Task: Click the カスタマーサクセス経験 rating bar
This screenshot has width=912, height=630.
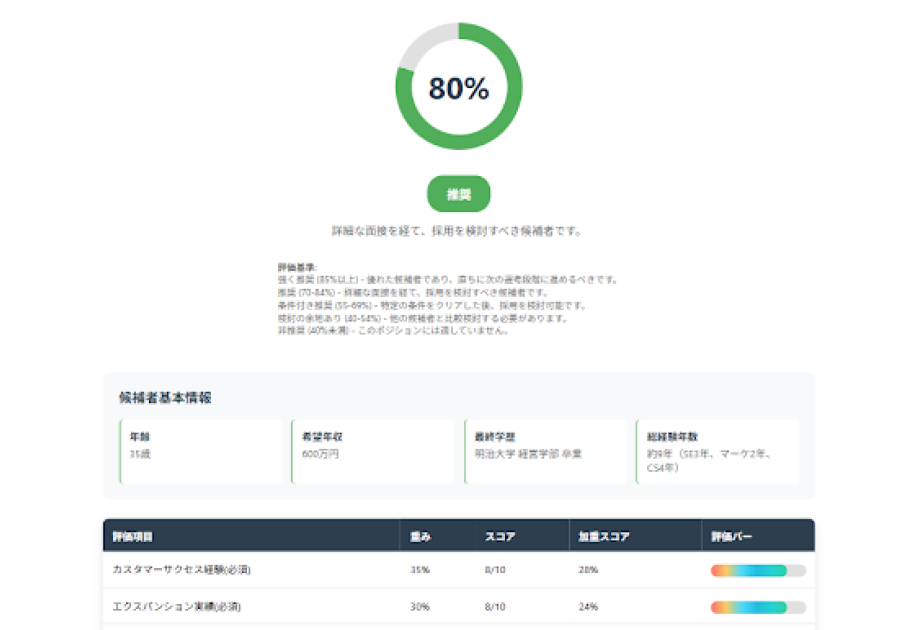Action: [x=757, y=570]
